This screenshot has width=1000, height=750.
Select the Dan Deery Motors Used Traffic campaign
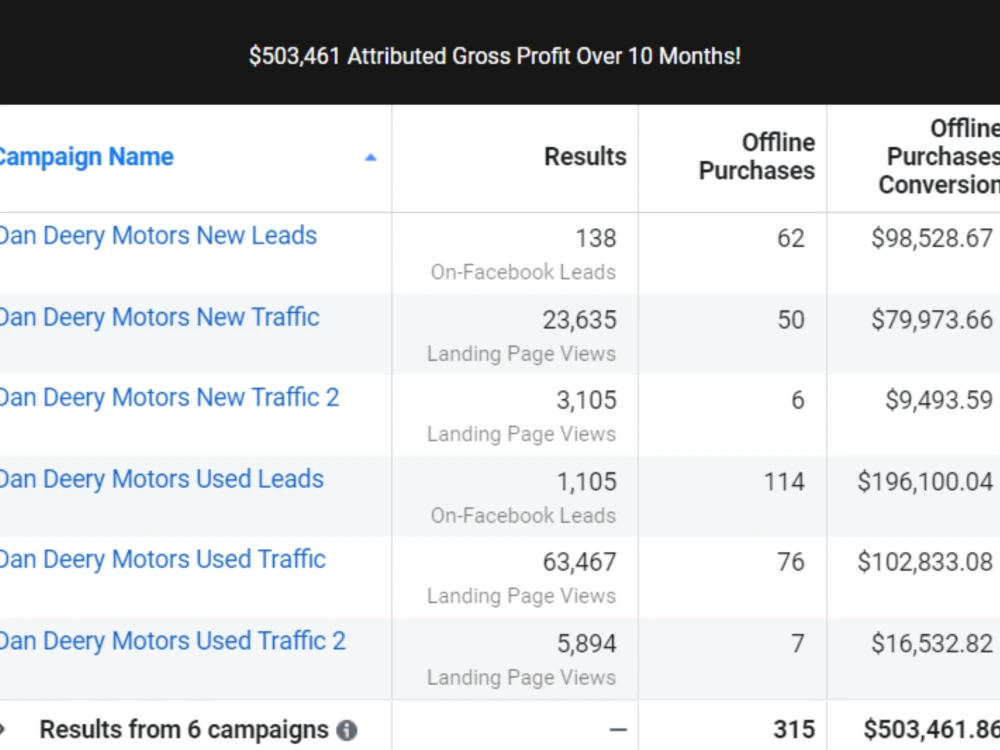[x=163, y=560]
